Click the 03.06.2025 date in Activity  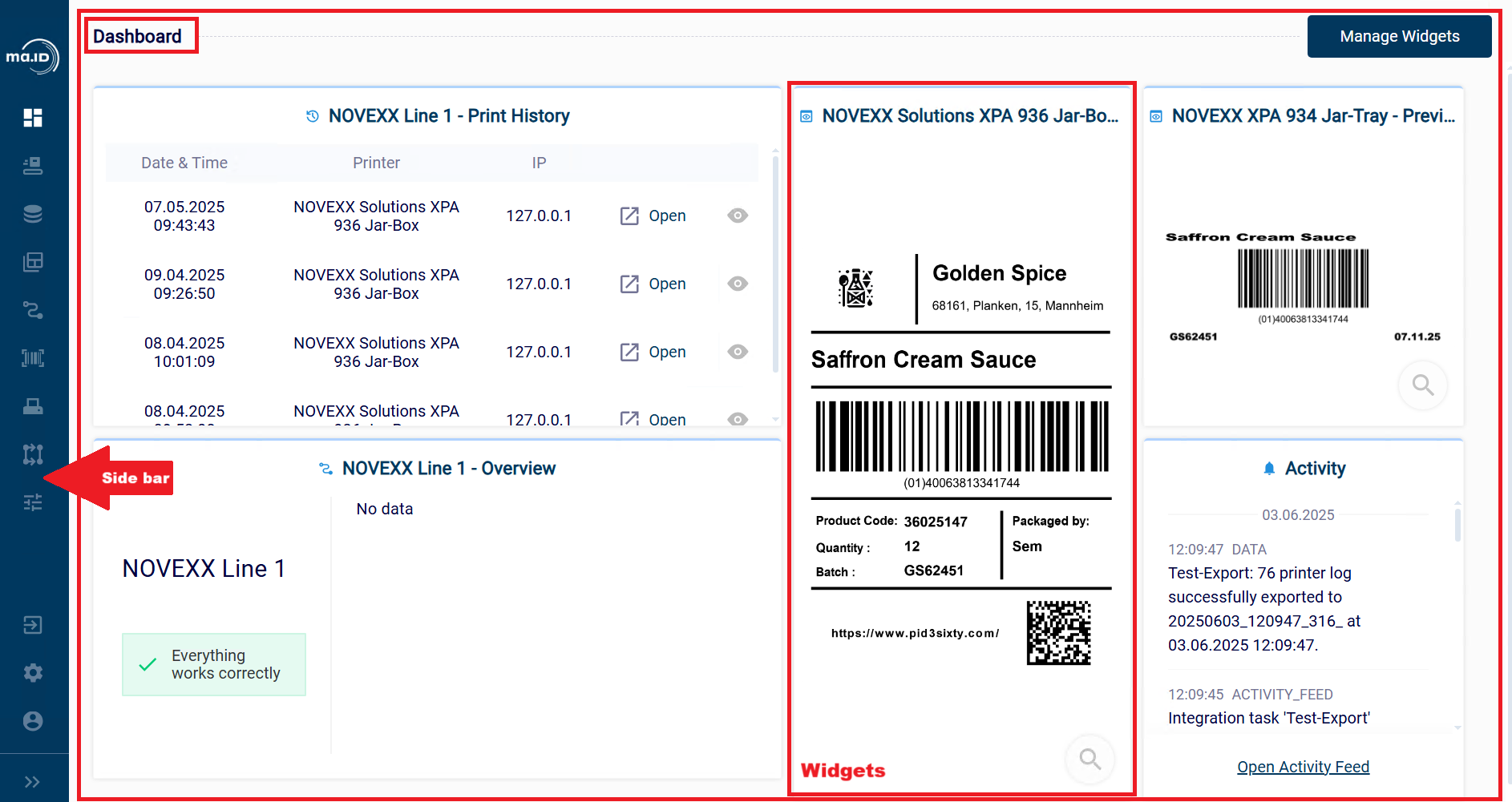pos(1298,515)
